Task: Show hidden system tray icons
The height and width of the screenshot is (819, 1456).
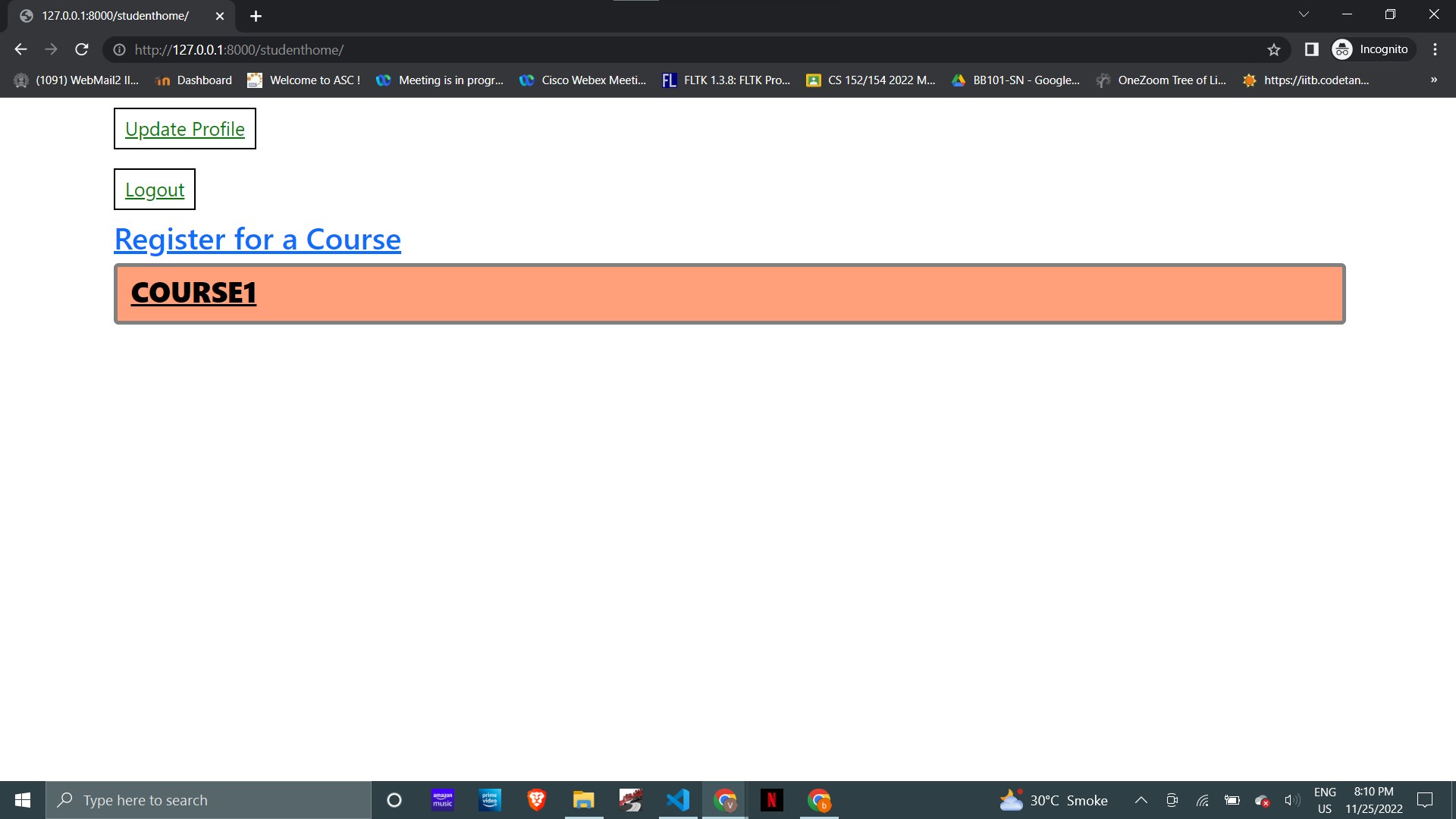Action: 1141,800
